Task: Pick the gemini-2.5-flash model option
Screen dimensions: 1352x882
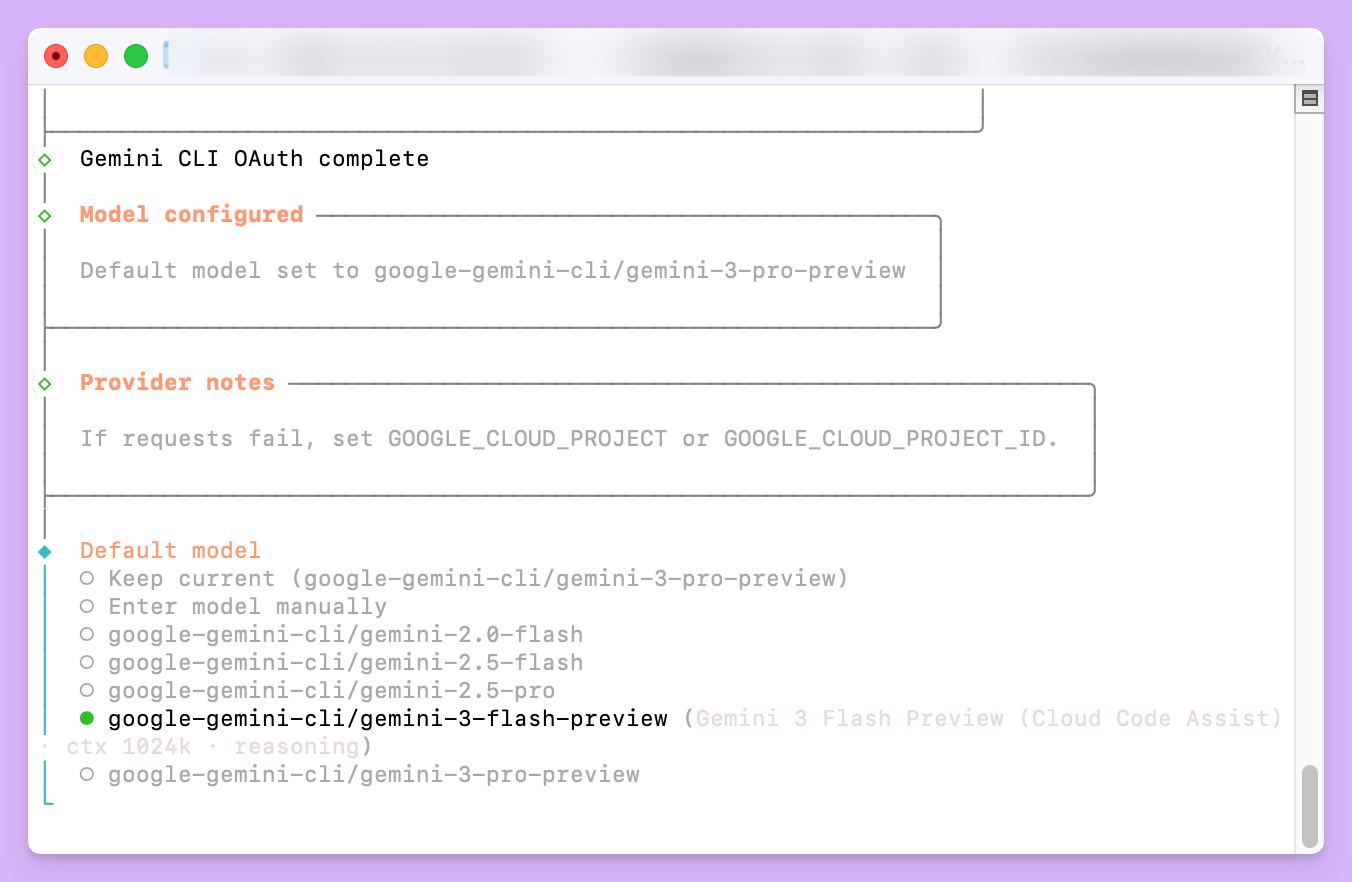Action: (x=87, y=663)
